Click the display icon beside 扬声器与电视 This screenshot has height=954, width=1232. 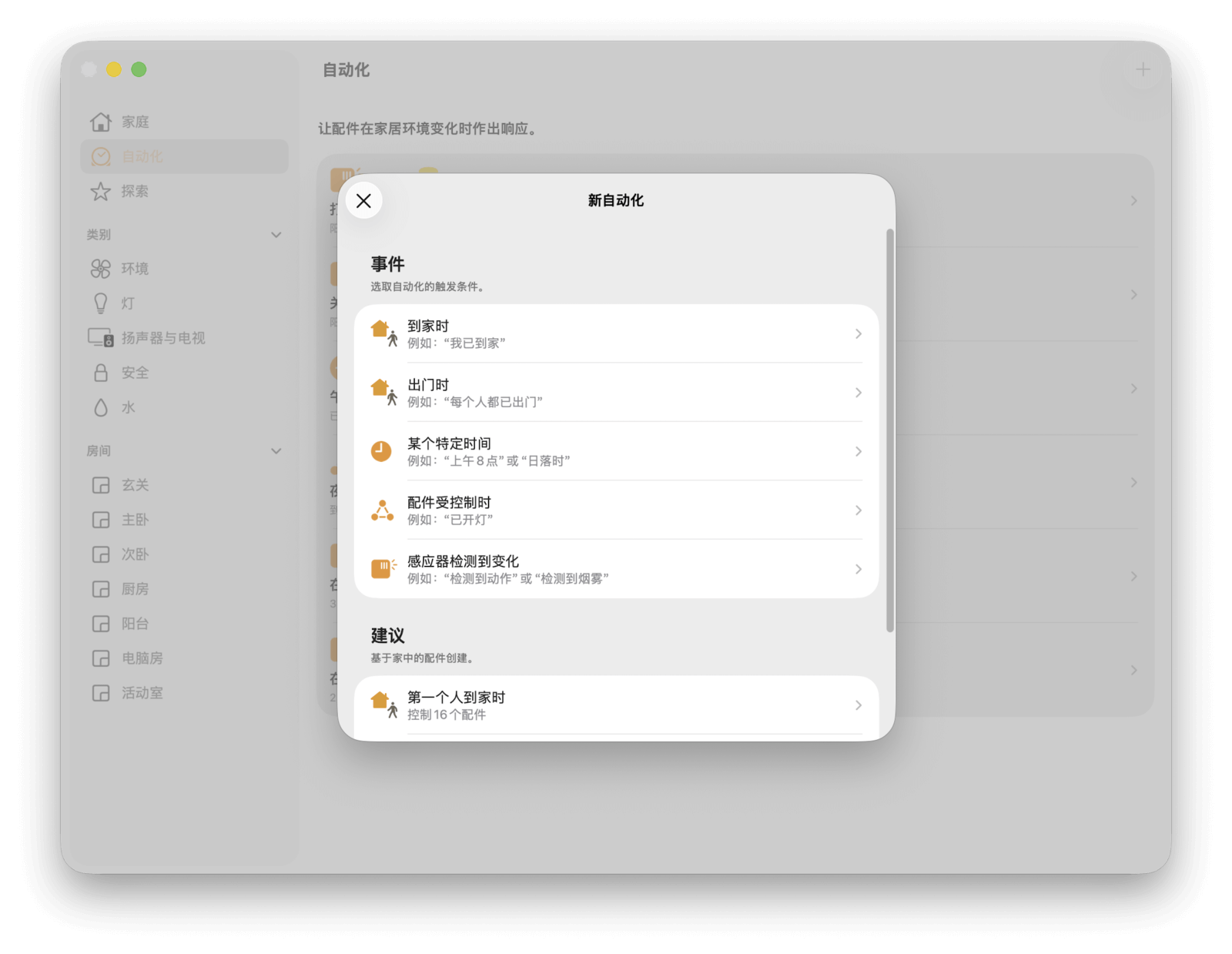pos(101,338)
